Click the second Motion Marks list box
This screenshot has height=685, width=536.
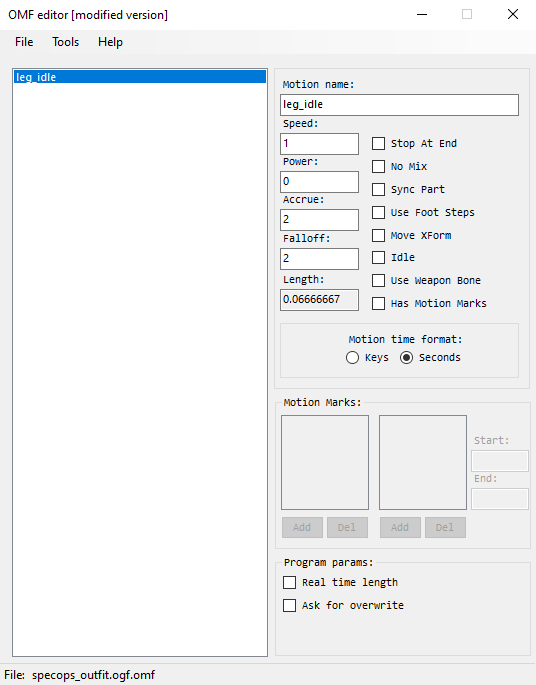point(423,462)
